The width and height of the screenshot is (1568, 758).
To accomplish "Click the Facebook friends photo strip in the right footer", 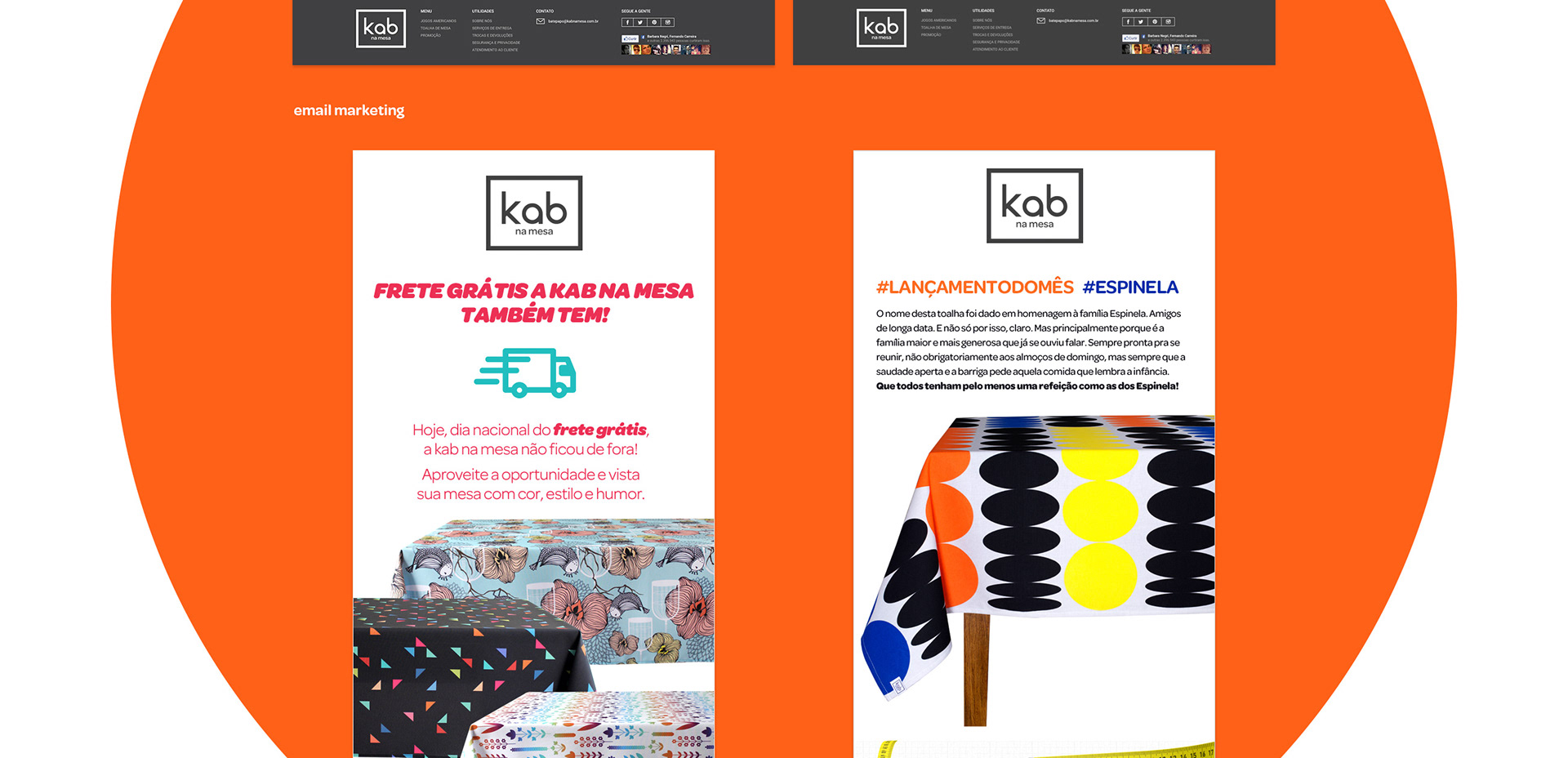I will point(1166,49).
